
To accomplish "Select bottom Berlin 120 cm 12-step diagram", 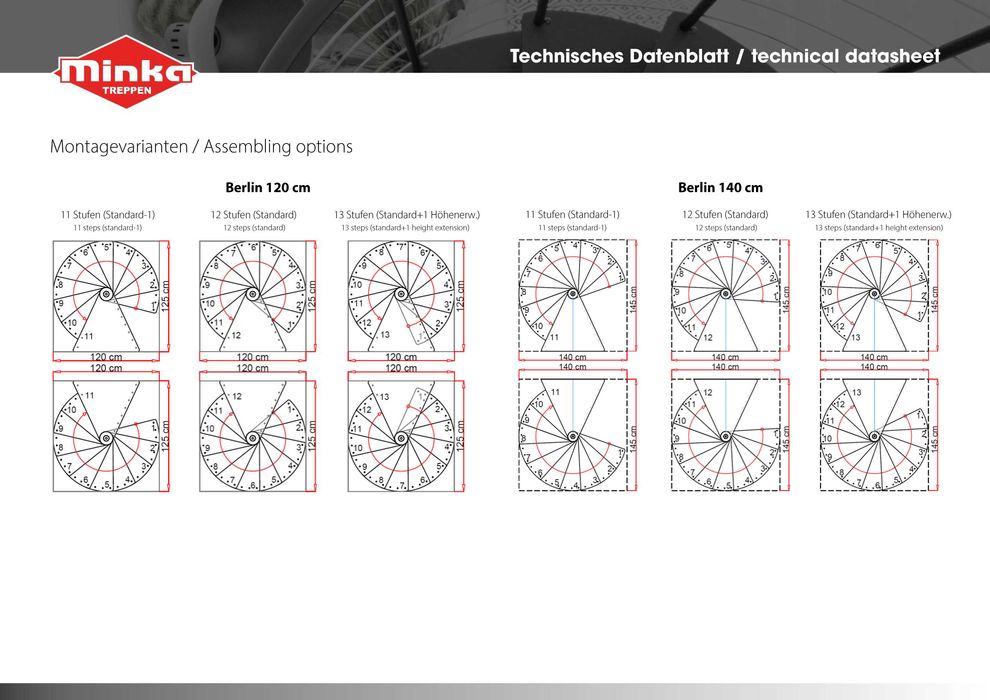I will coord(258,431).
